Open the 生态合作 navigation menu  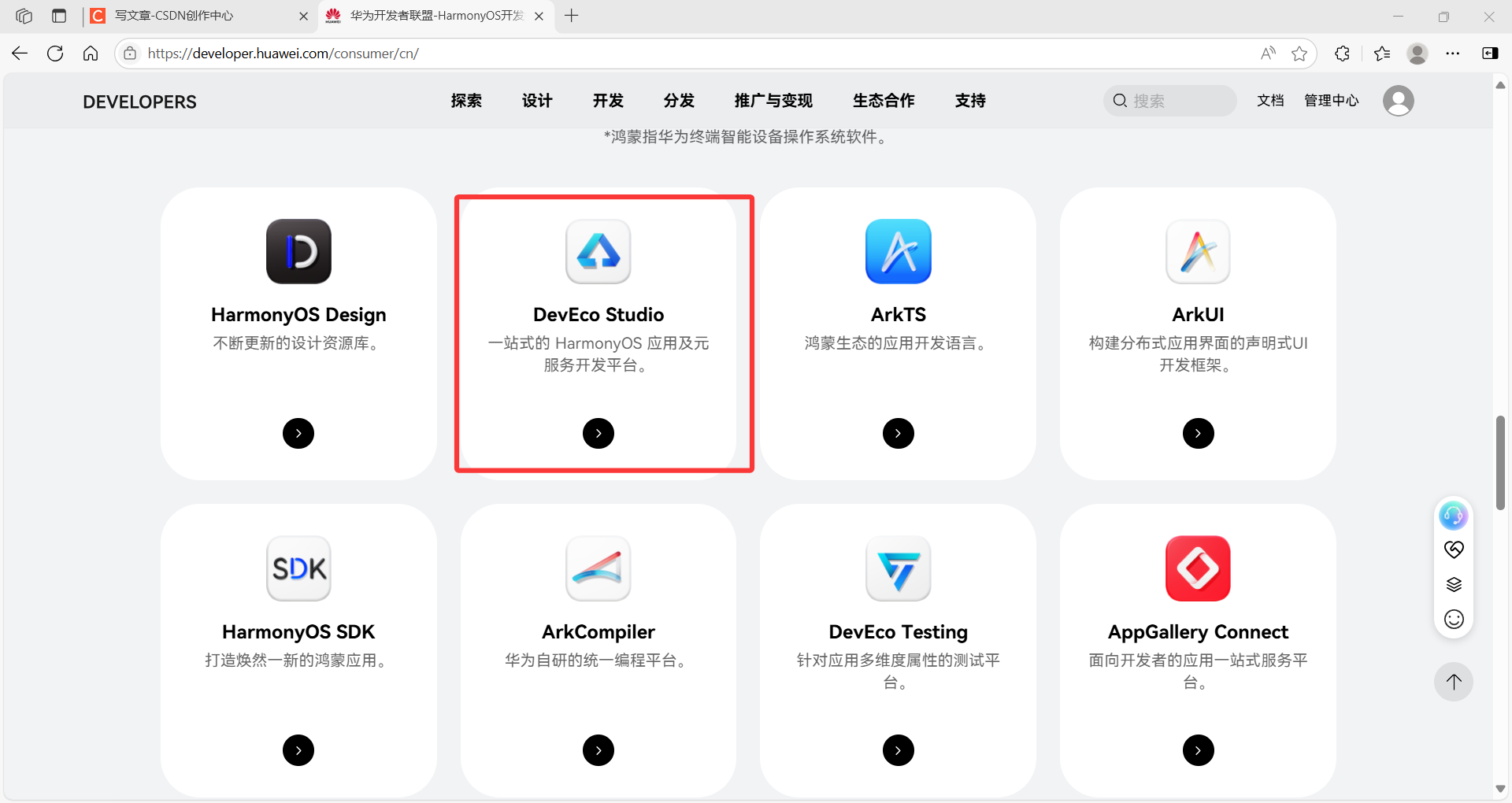[884, 101]
